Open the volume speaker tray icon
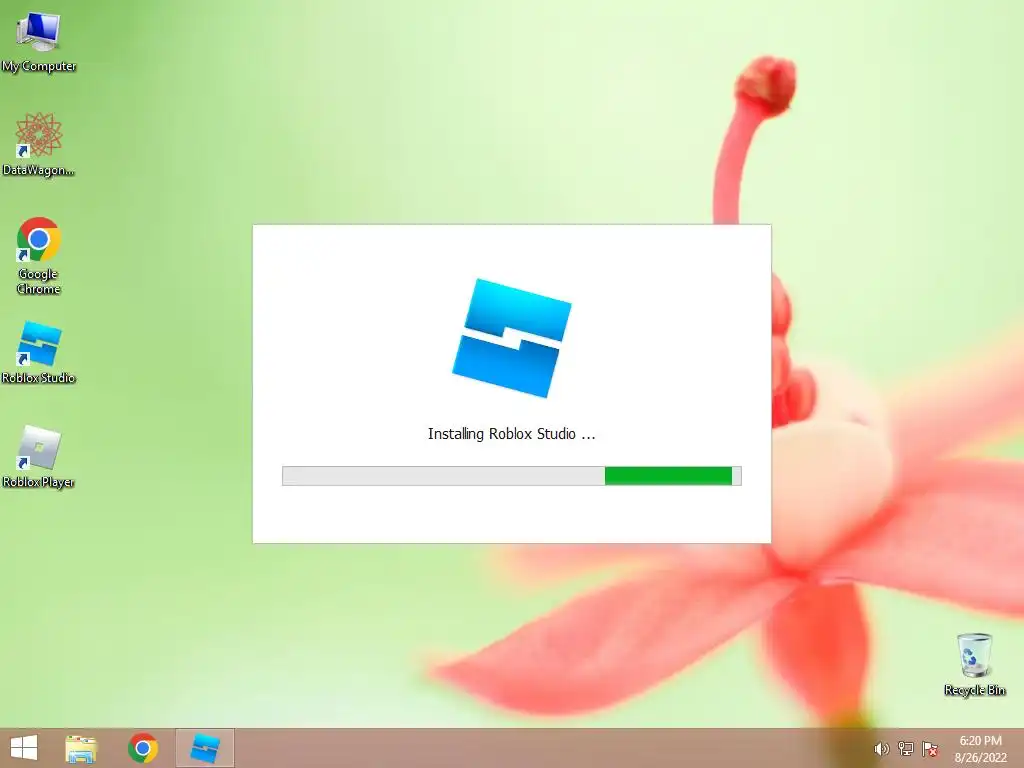 881,749
